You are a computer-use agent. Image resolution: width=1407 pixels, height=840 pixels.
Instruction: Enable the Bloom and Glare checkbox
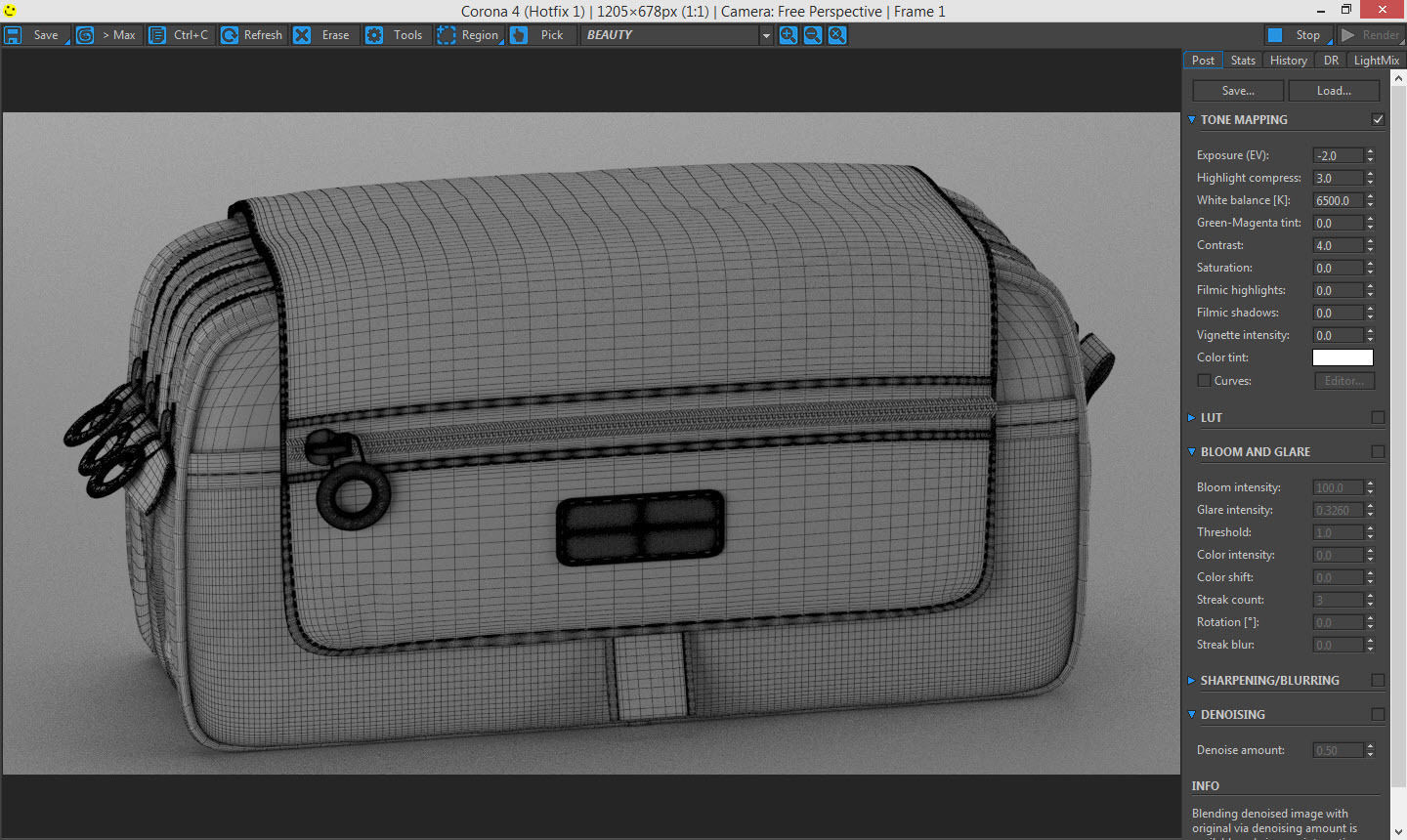[1378, 451]
